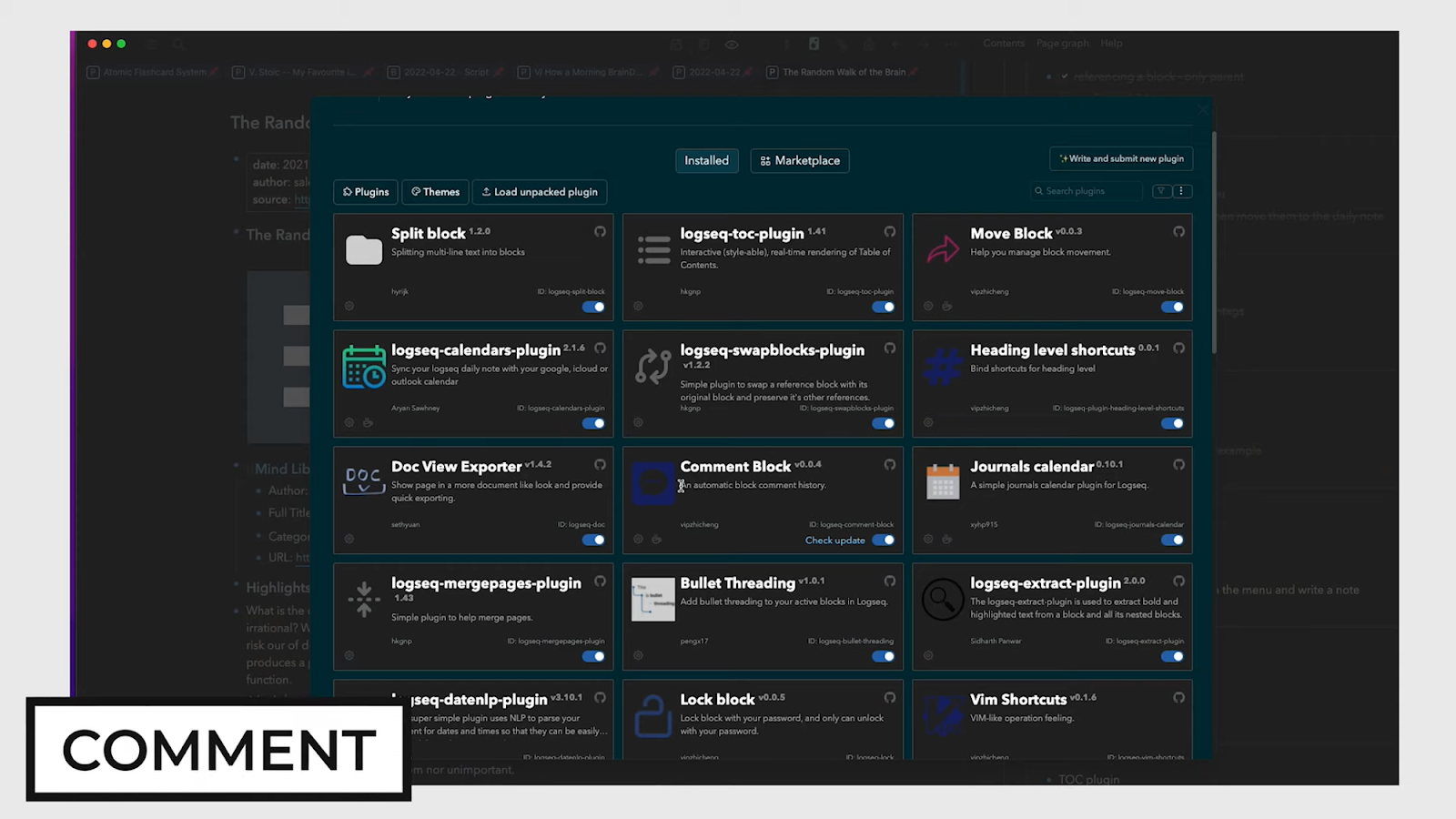Open GitHub link for Comment Block plugin
This screenshot has height=819, width=1456.
[889, 465]
